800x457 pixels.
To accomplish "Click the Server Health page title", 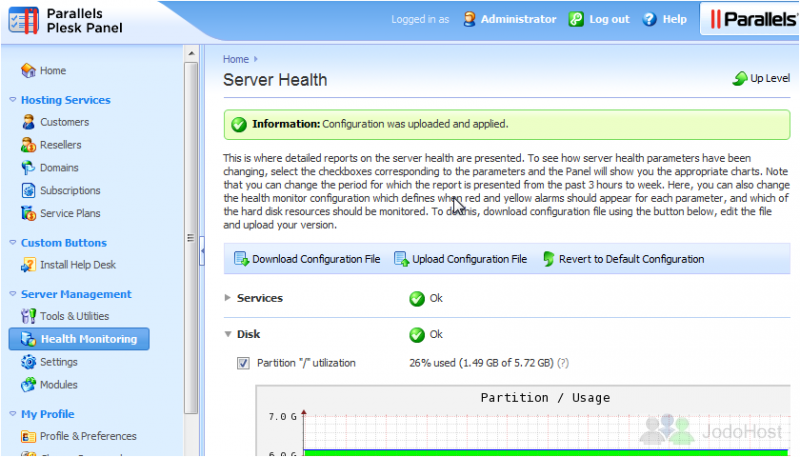I will click(x=275, y=80).
